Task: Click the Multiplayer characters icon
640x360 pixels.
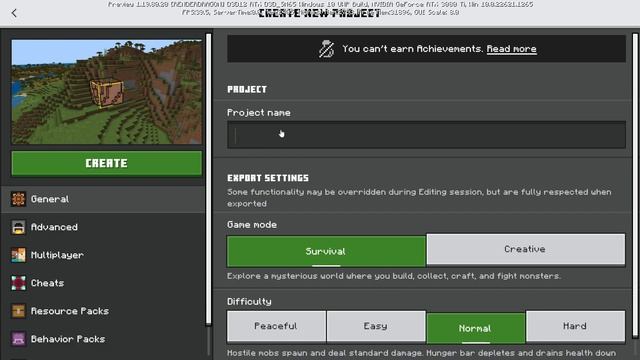Action: (x=18, y=255)
